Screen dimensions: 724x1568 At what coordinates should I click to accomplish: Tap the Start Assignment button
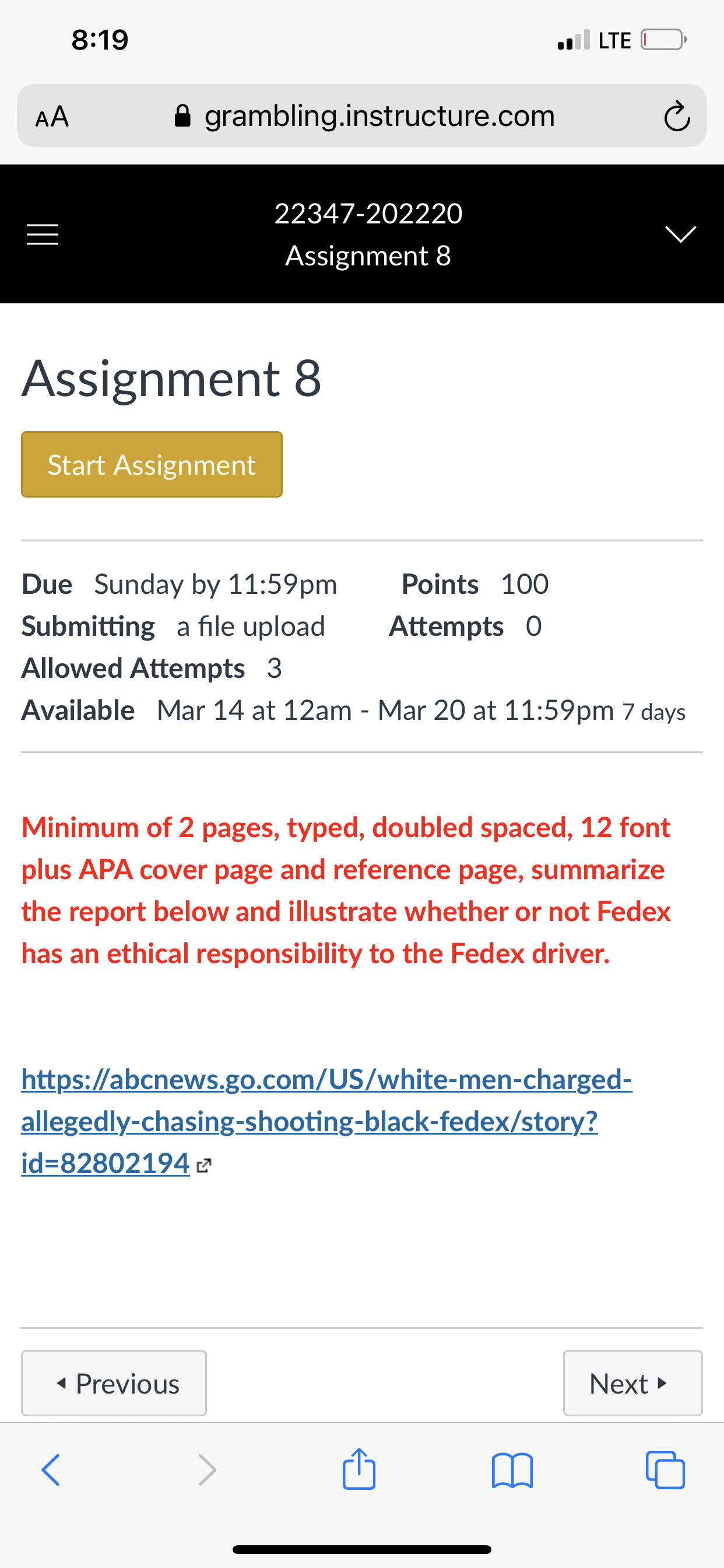coord(152,464)
